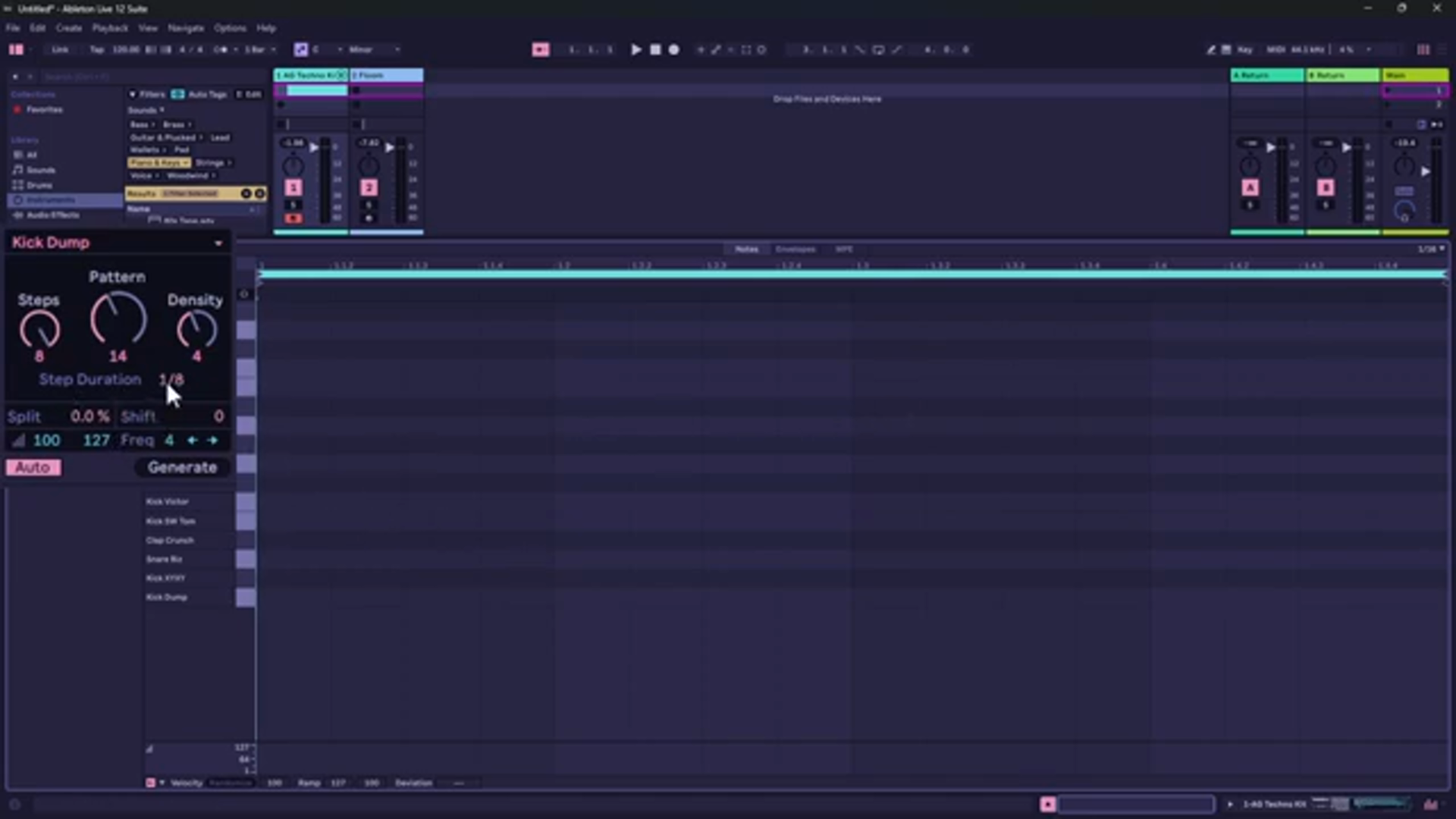Click the Follow playback pink icon
1456x819 pixels.
pos(540,49)
